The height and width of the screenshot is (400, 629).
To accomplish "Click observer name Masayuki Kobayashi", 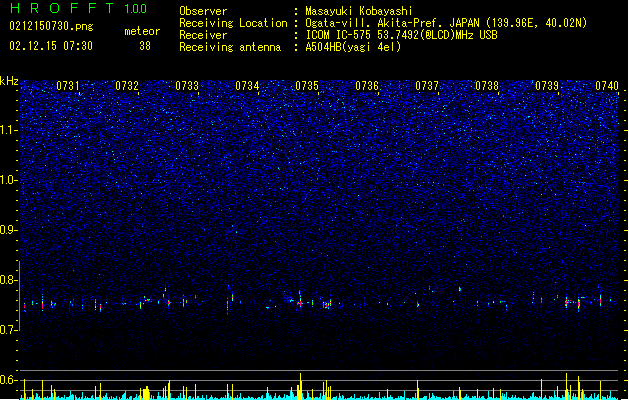I will [x=359, y=11].
